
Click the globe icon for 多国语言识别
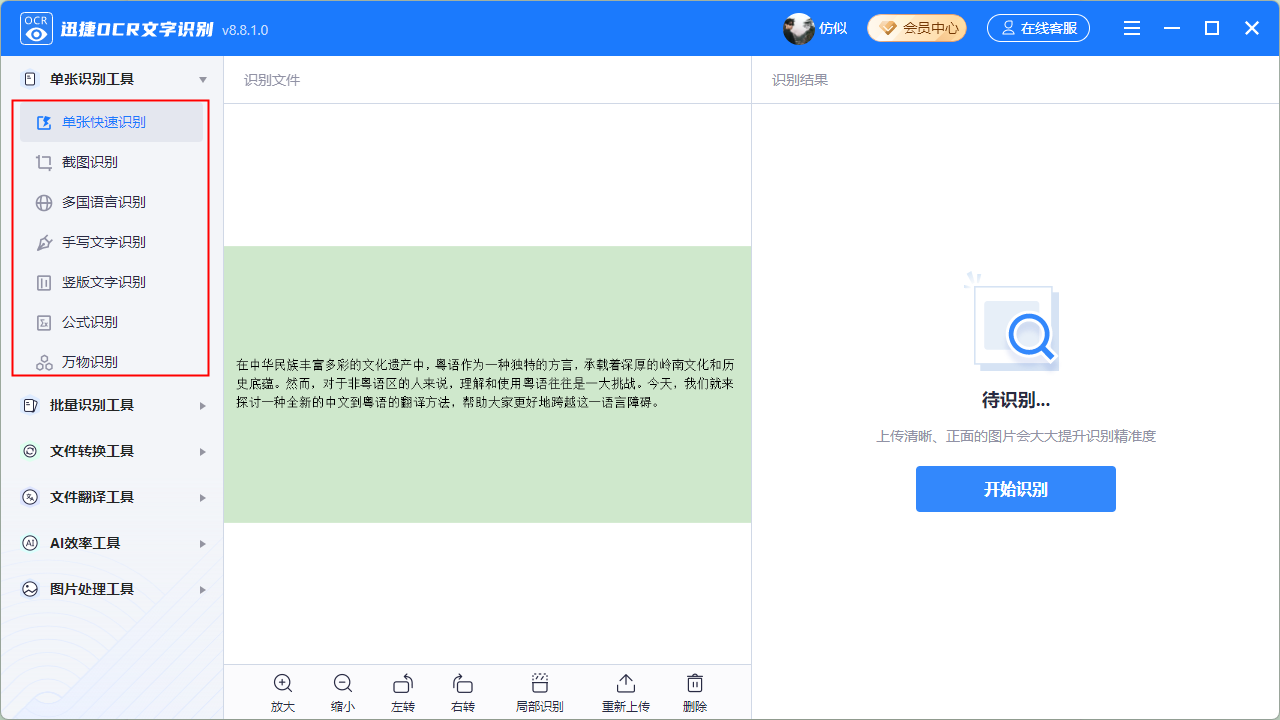(x=44, y=202)
